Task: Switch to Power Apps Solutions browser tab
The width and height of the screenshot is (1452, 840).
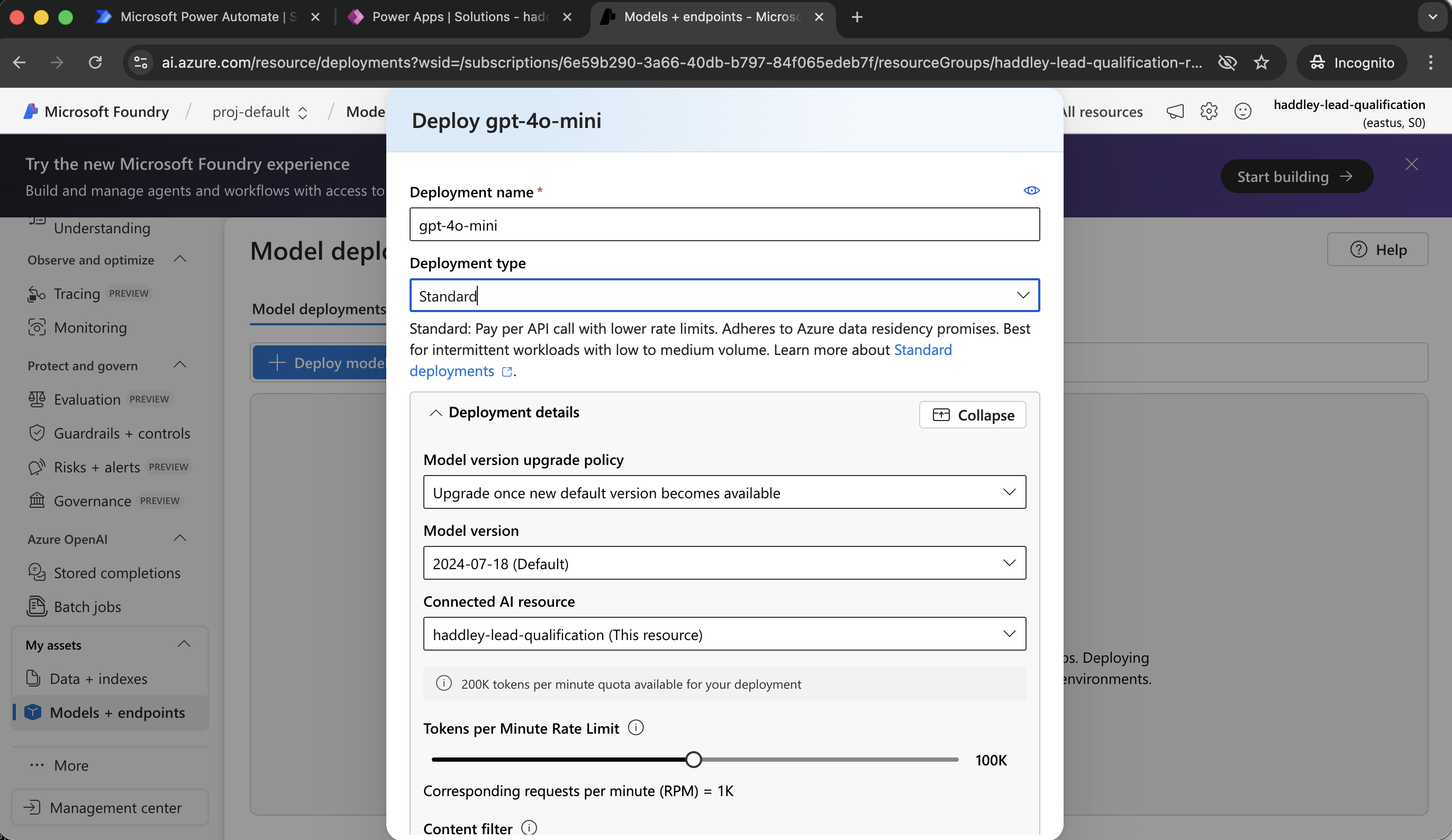Action: [459, 17]
